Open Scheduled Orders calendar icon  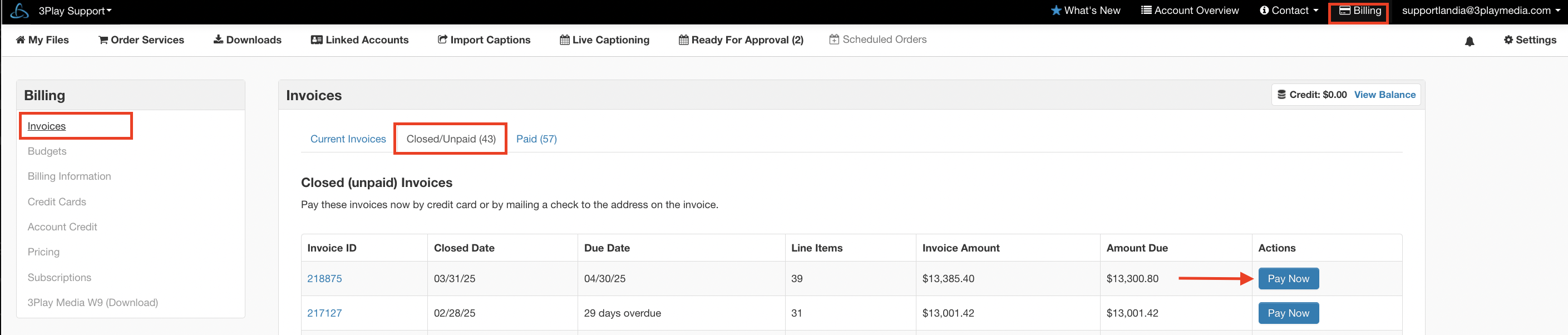pos(834,40)
